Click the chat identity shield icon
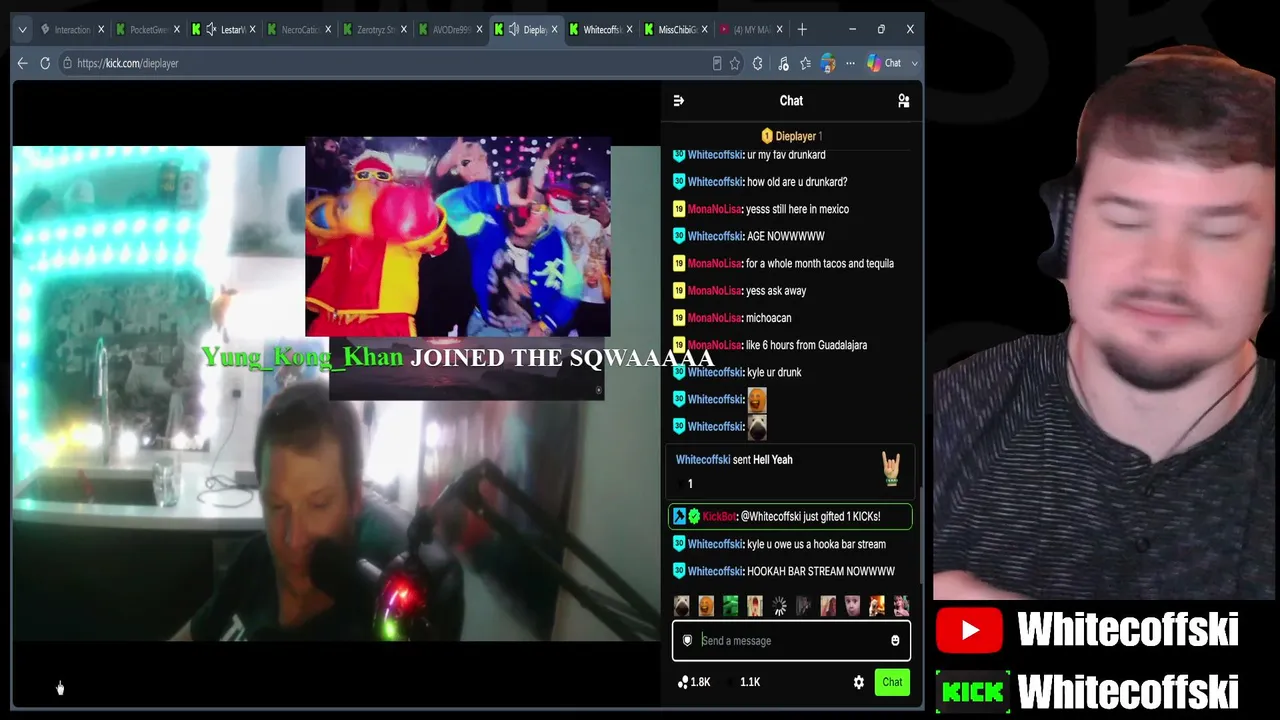Image resolution: width=1280 pixels, height=720 pixels. click(x=687, y=641)
